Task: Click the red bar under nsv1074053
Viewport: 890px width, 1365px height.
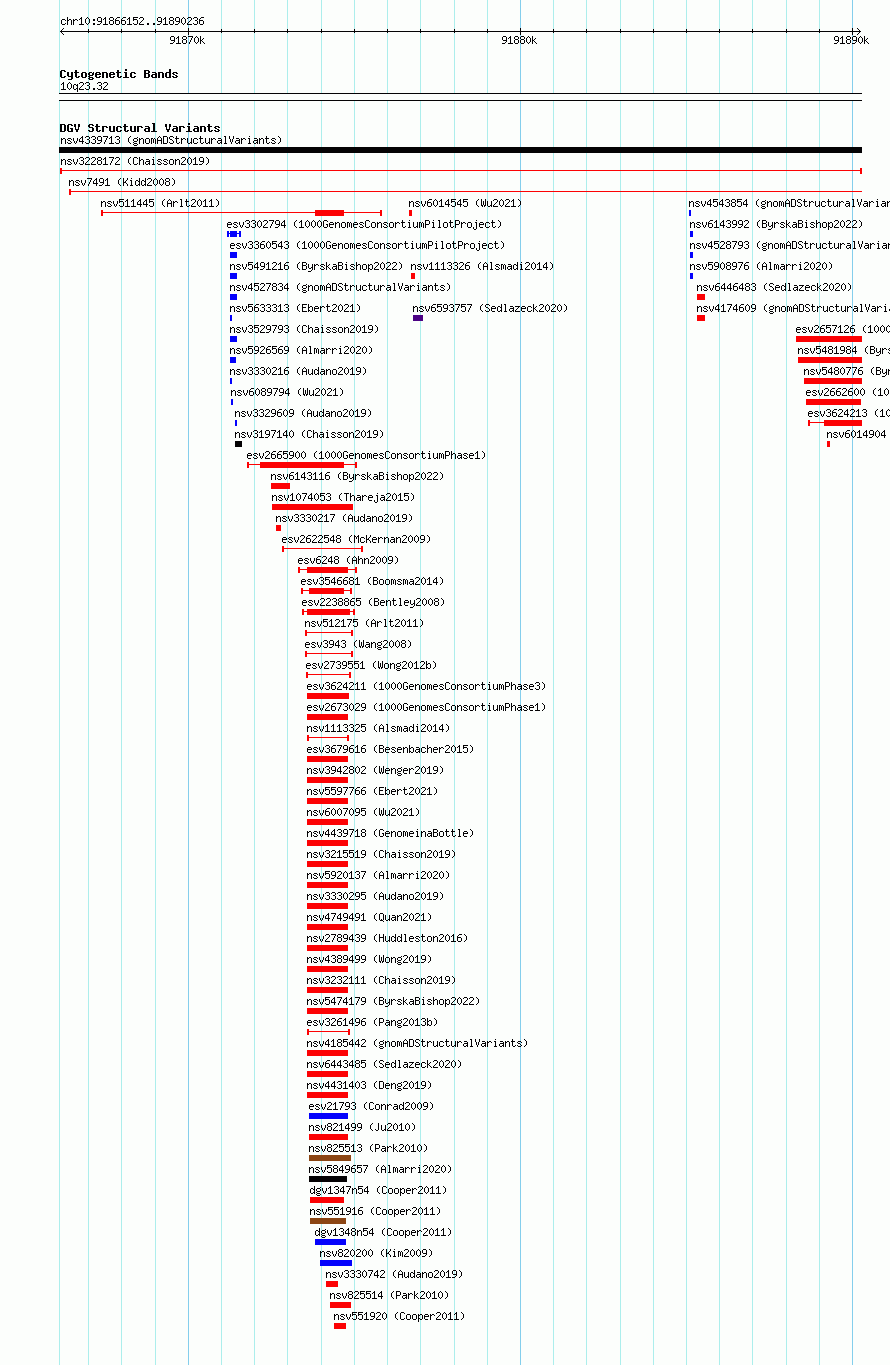Action: (312, 507)
